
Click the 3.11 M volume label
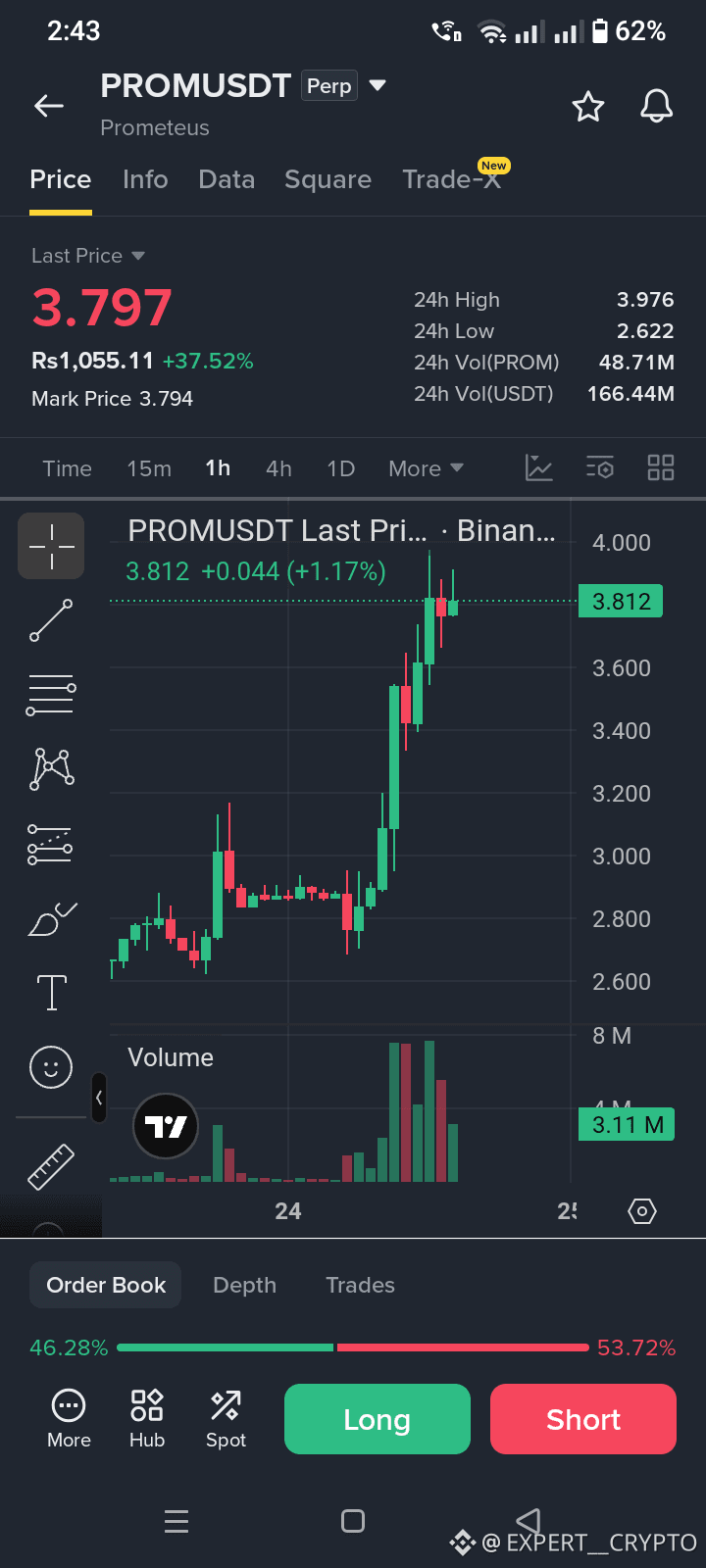point(628,1125)
